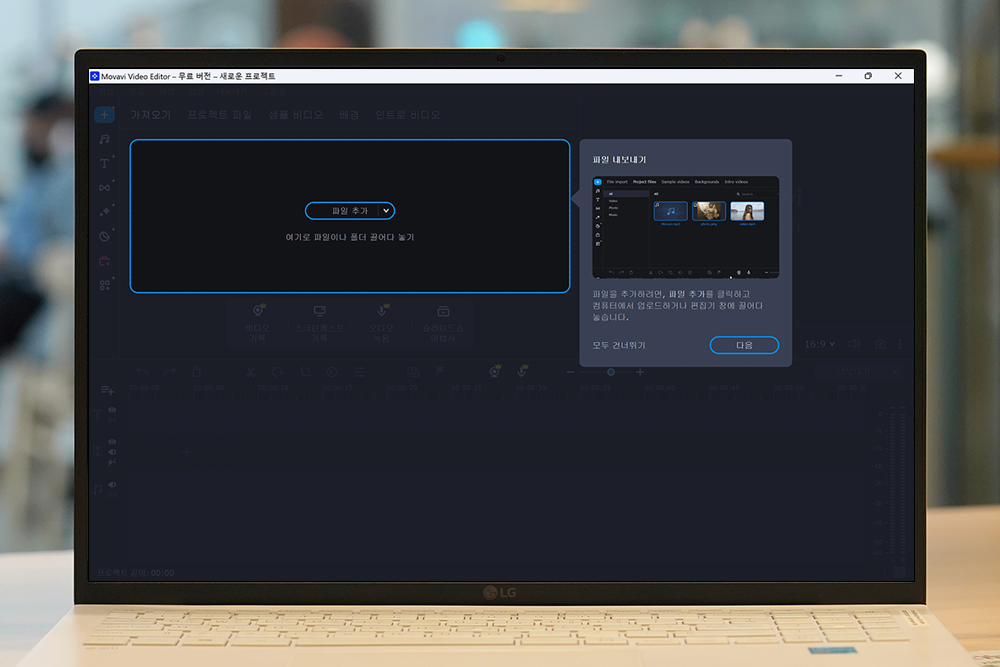Click the 다음 button in the tutorial popup
1000x667 pixels.
[744, 345]
